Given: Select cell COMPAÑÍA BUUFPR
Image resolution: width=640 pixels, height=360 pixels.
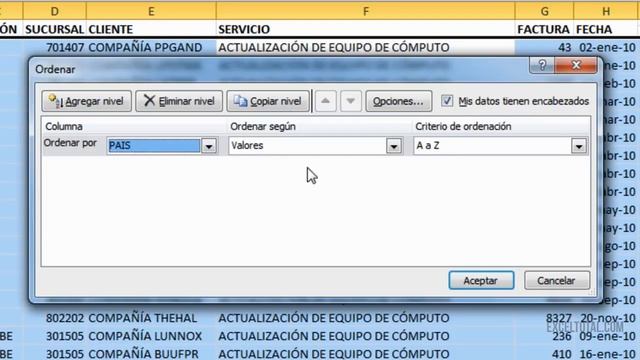Looking at the screenshot, I should tap(151, 353).
